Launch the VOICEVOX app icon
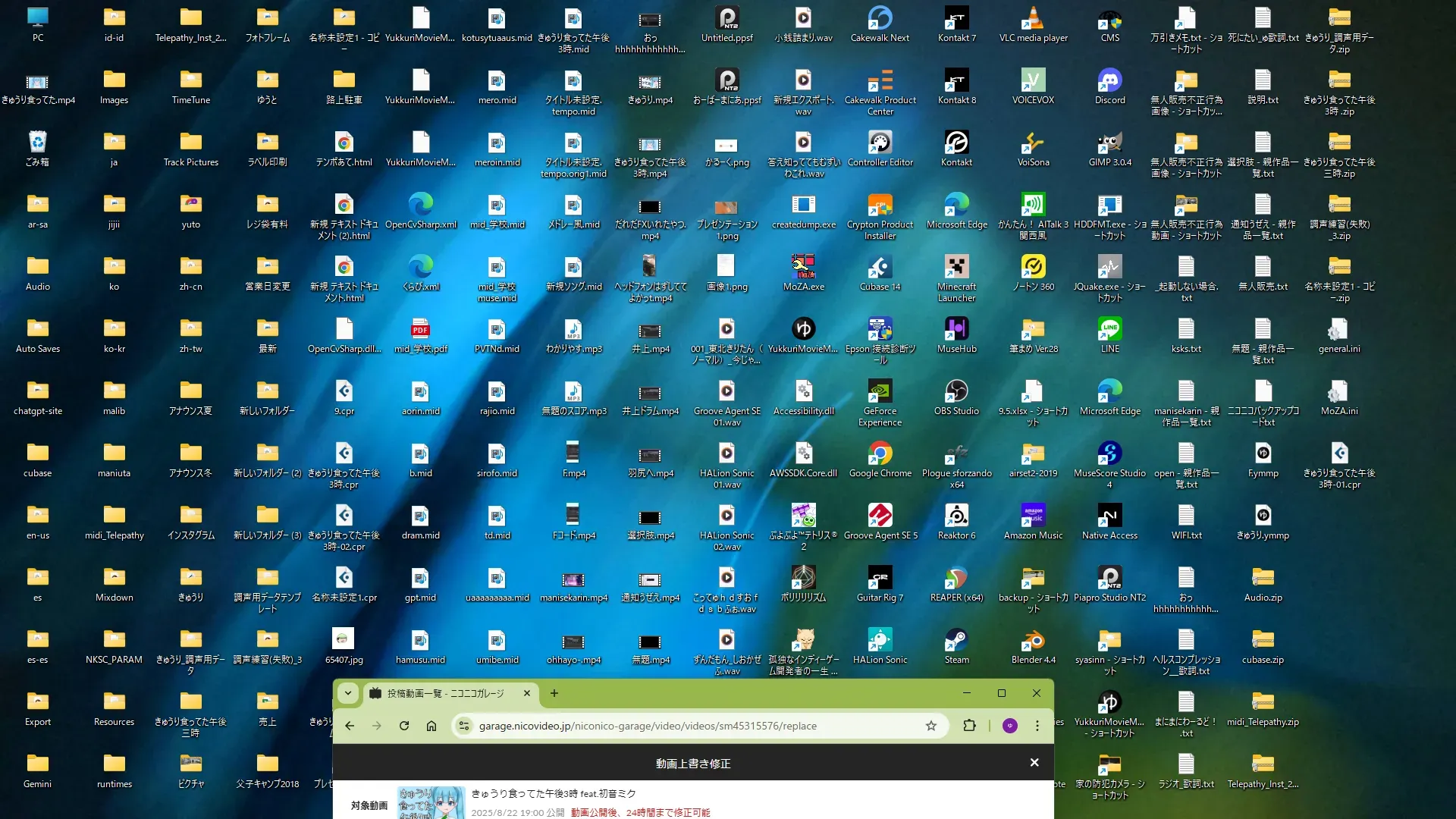The height and width of the screenshot is (819, 1456). coord(1033,80)
